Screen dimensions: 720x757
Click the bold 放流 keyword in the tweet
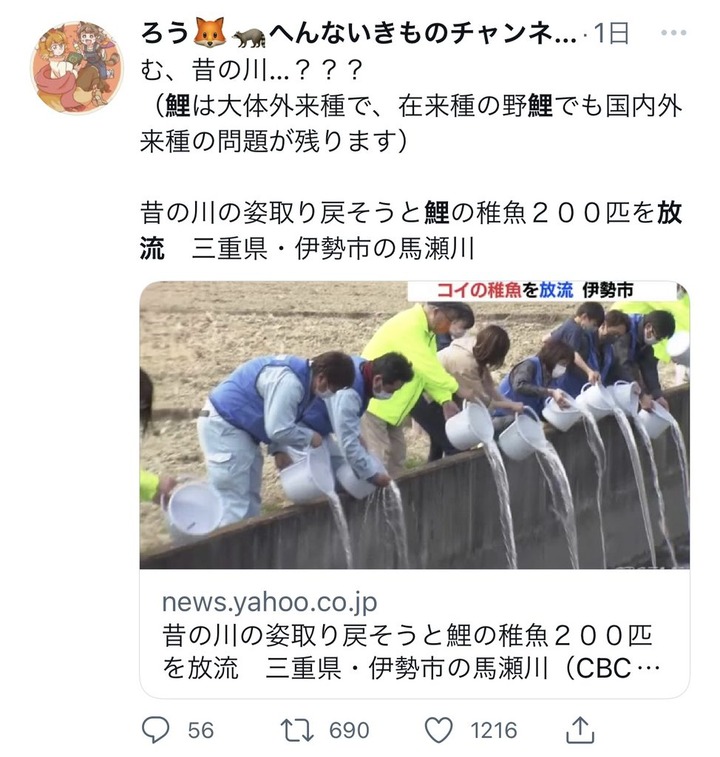click(x=668, y=213)
